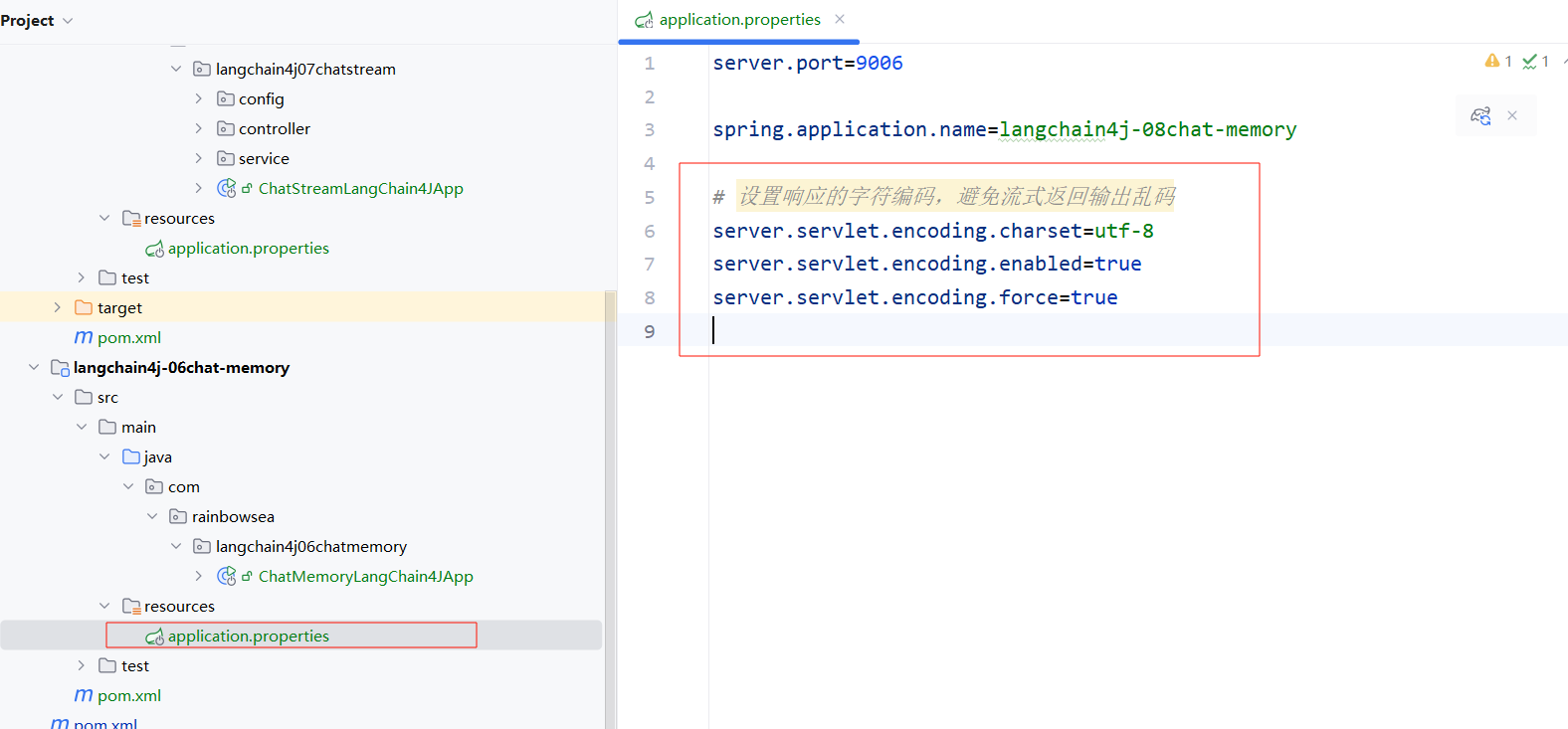Screen dimensions: 1568x729
Task: Click the yellow warning indicator in editor
Action: 1492,61
